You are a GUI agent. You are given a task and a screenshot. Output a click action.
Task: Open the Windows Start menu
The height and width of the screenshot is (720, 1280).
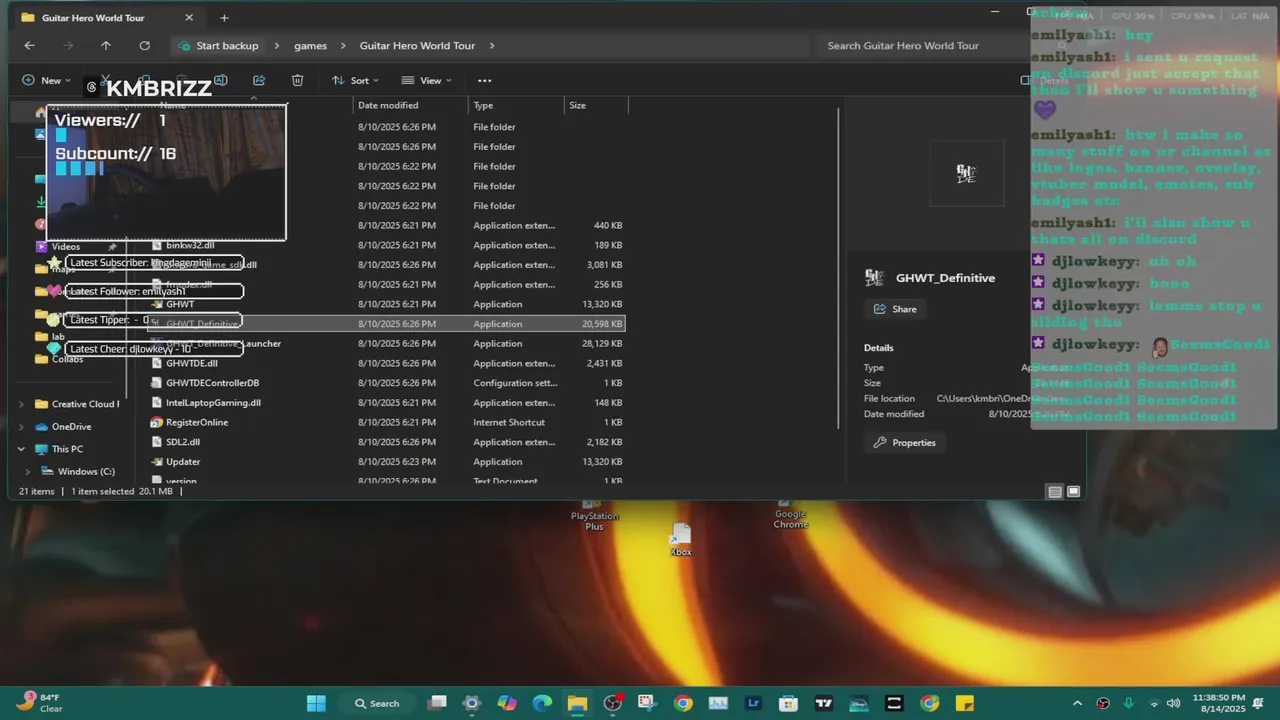click(x=316, y=703)
